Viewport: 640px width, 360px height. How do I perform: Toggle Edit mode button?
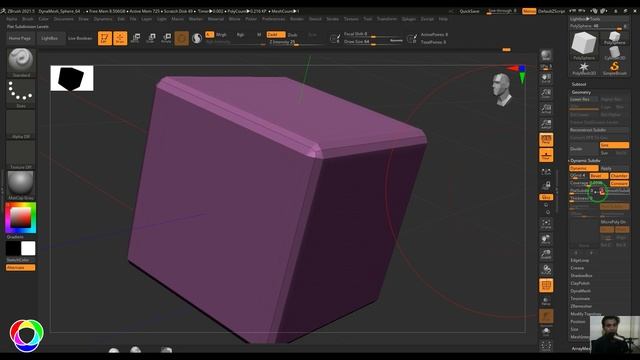(105, 38)
